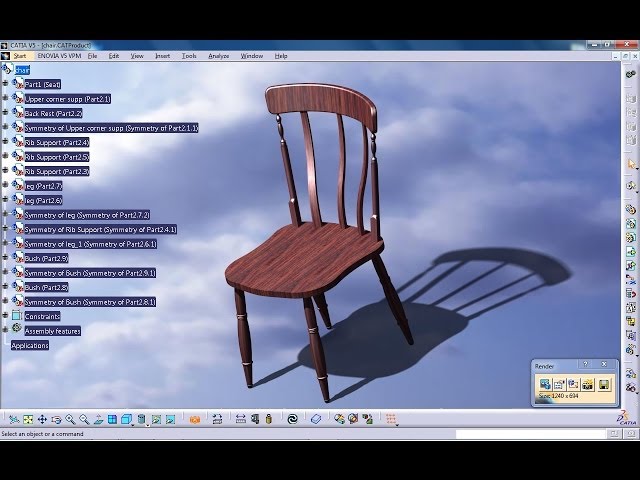Open the ENOVIA V5 VPM menu
Image resolution: width=640 pixels, height=480 pixels.
pos(60,56)
